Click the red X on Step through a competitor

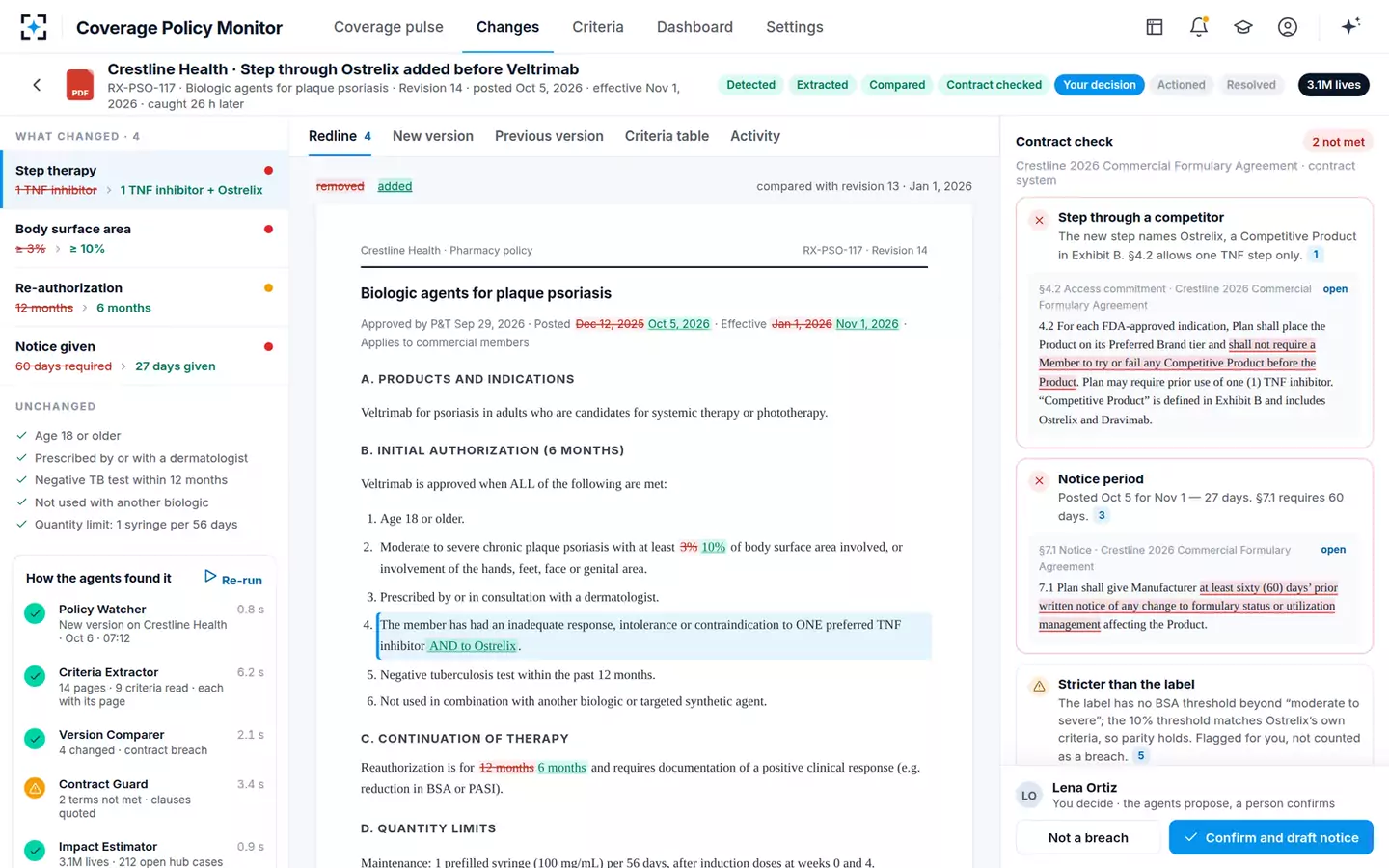tap(1040, 220)
